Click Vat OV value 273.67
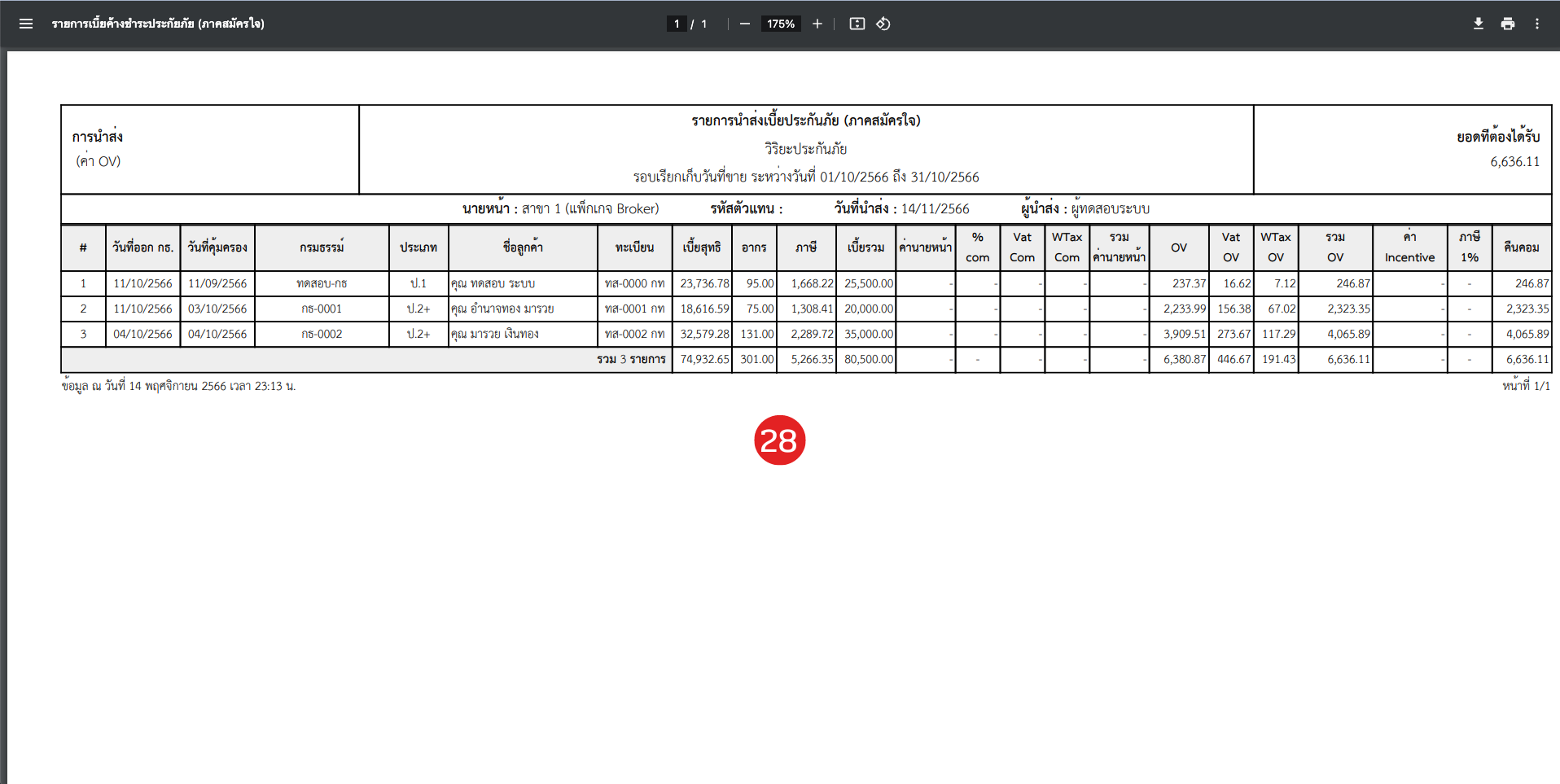Image resolution: width=1560 pixels, height=784 pixels. point(1234,334)
